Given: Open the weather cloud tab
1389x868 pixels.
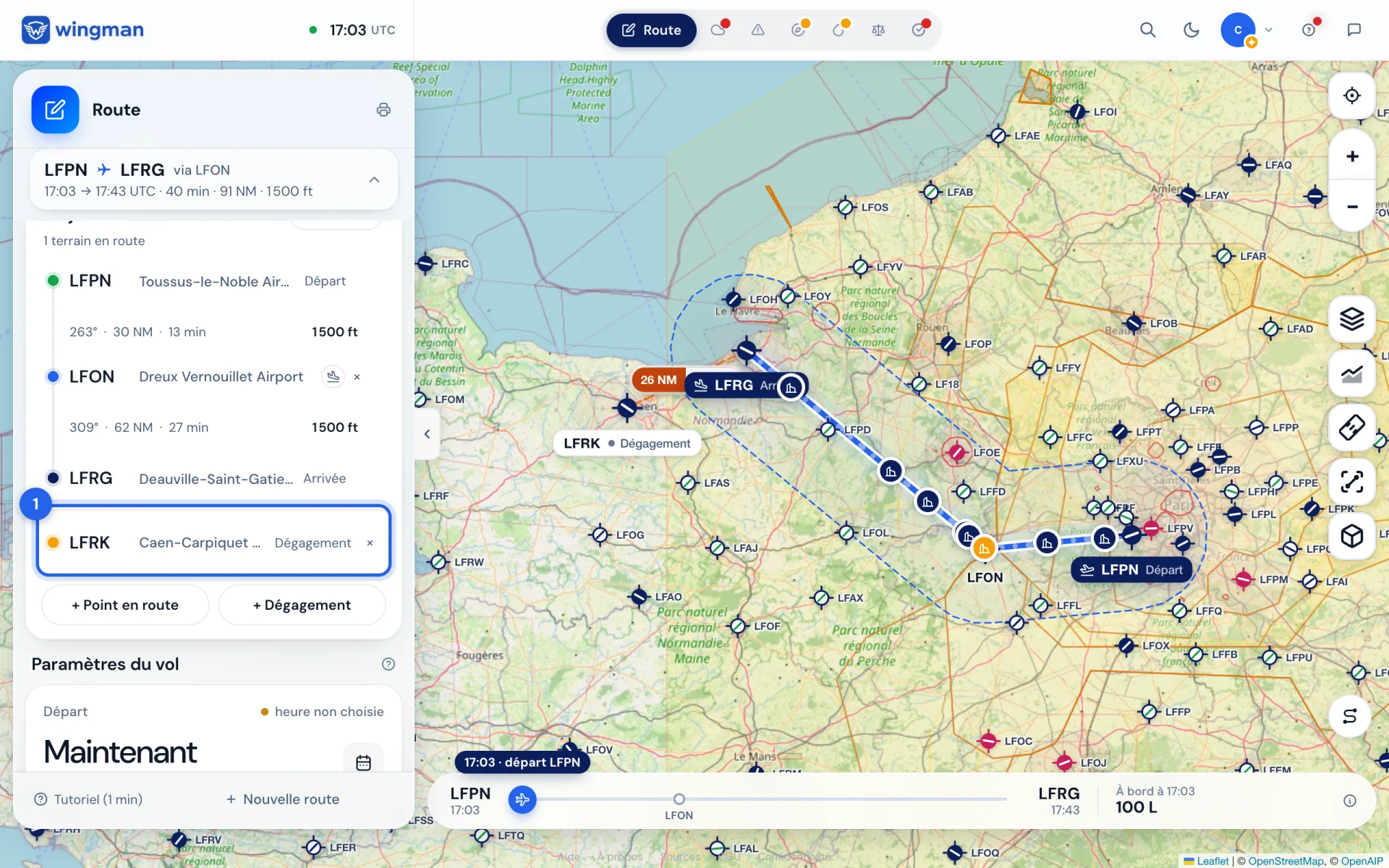Looking at the screenshot, I should pyautogui.click(x=718, y=30).
